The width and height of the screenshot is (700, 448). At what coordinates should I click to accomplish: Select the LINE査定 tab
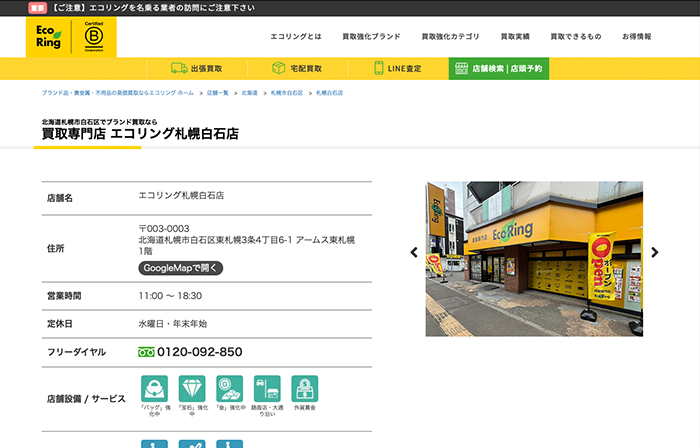(398, 68)
